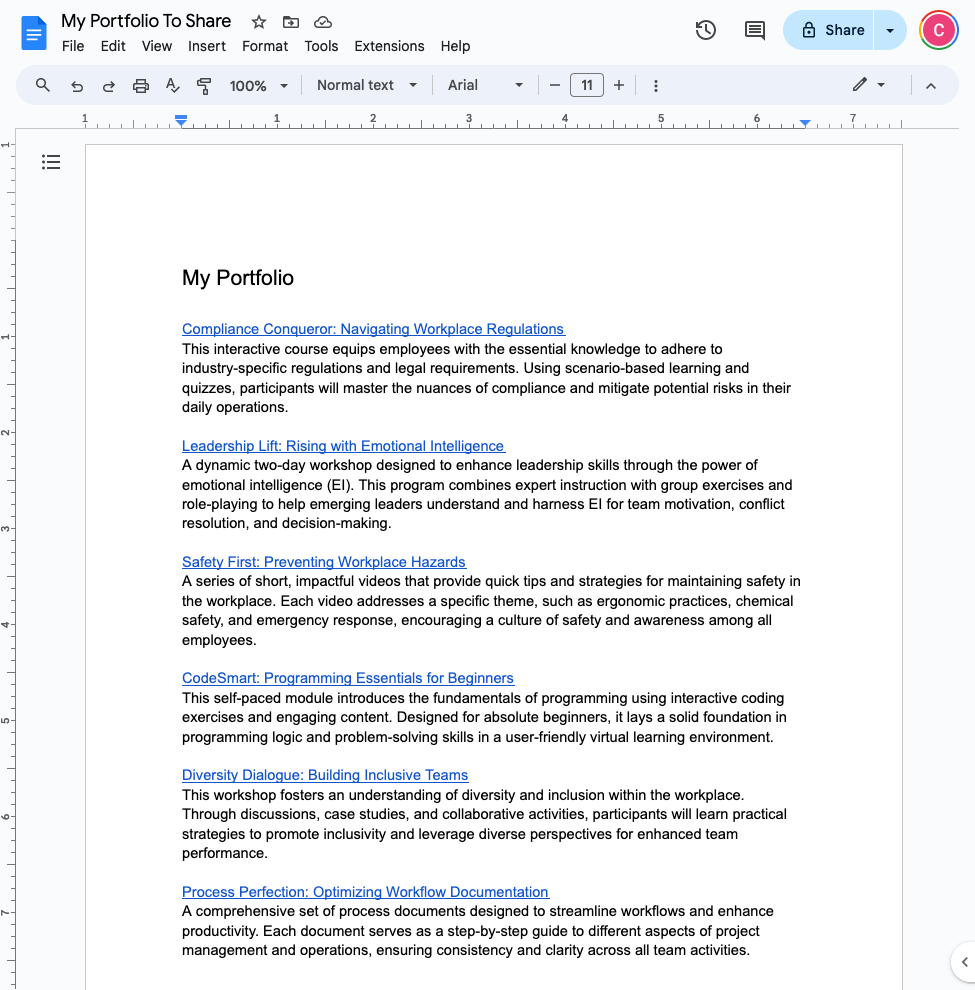Open the Tools menu
Viewport: 975px width, 990px height.
pos(321,46)
